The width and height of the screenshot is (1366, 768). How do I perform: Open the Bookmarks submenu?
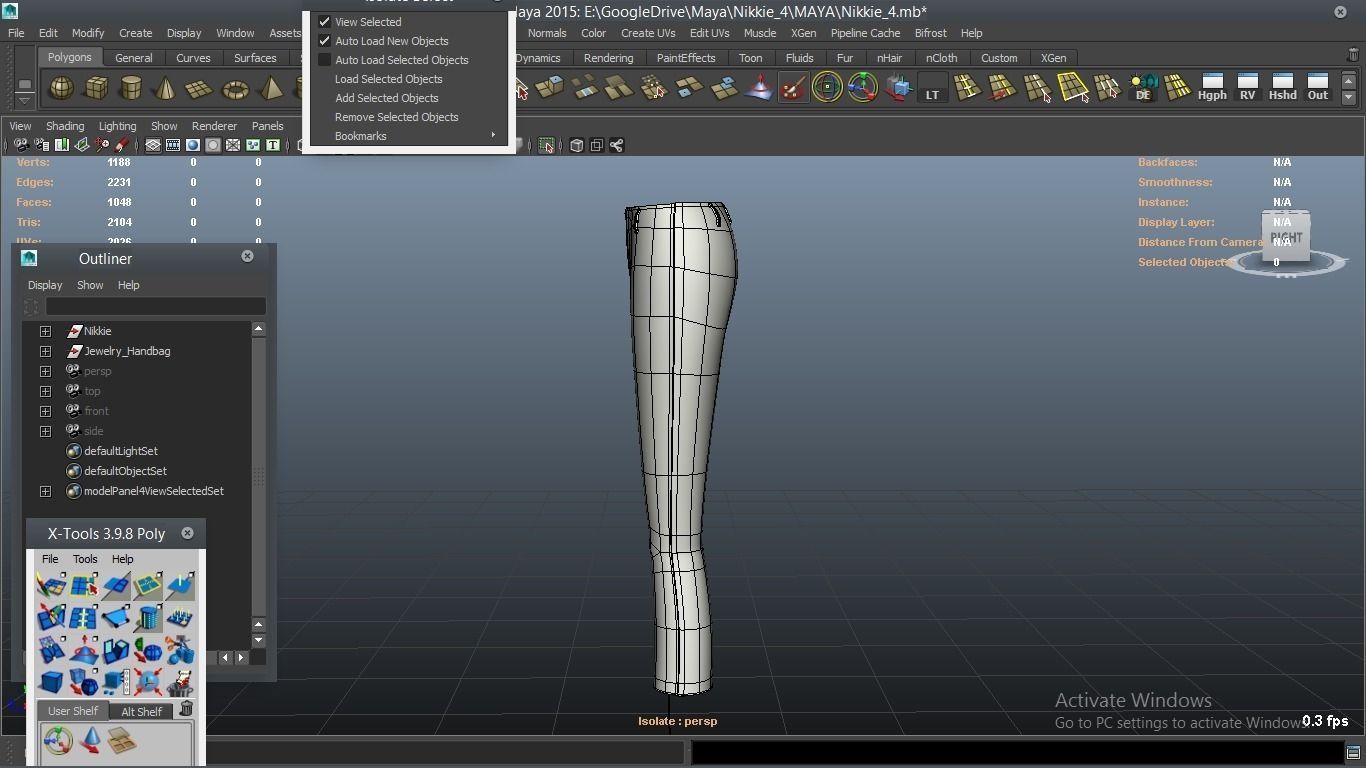[408, 136]
